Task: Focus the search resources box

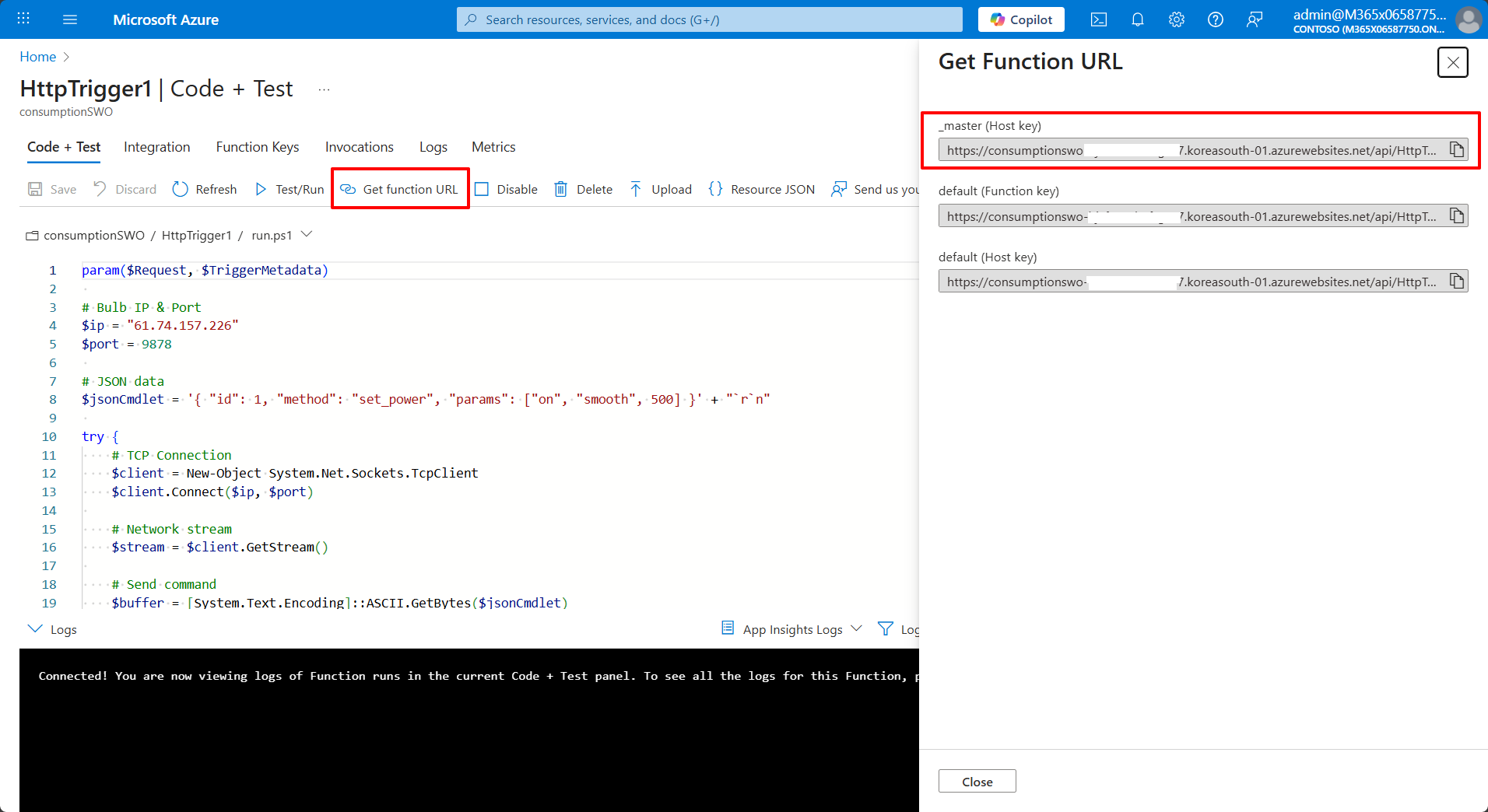Action: point(709,19)
